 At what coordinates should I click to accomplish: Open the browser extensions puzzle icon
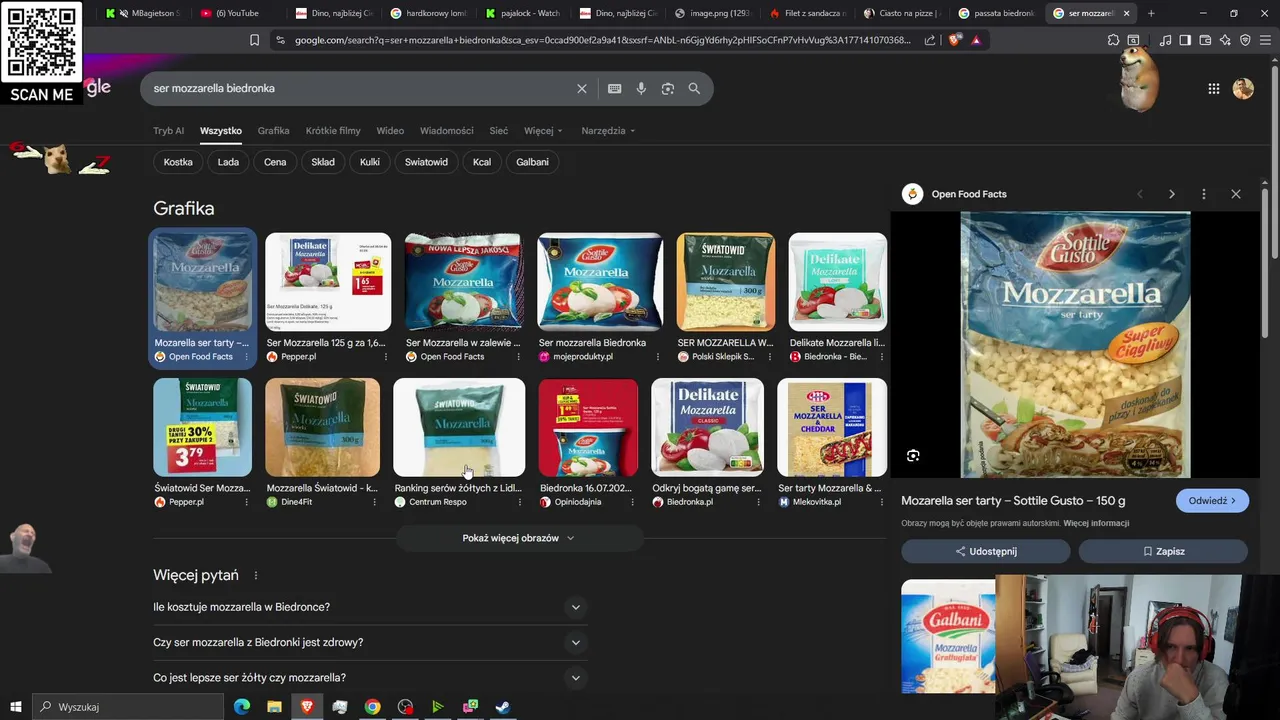click(x=1113, y=40)
